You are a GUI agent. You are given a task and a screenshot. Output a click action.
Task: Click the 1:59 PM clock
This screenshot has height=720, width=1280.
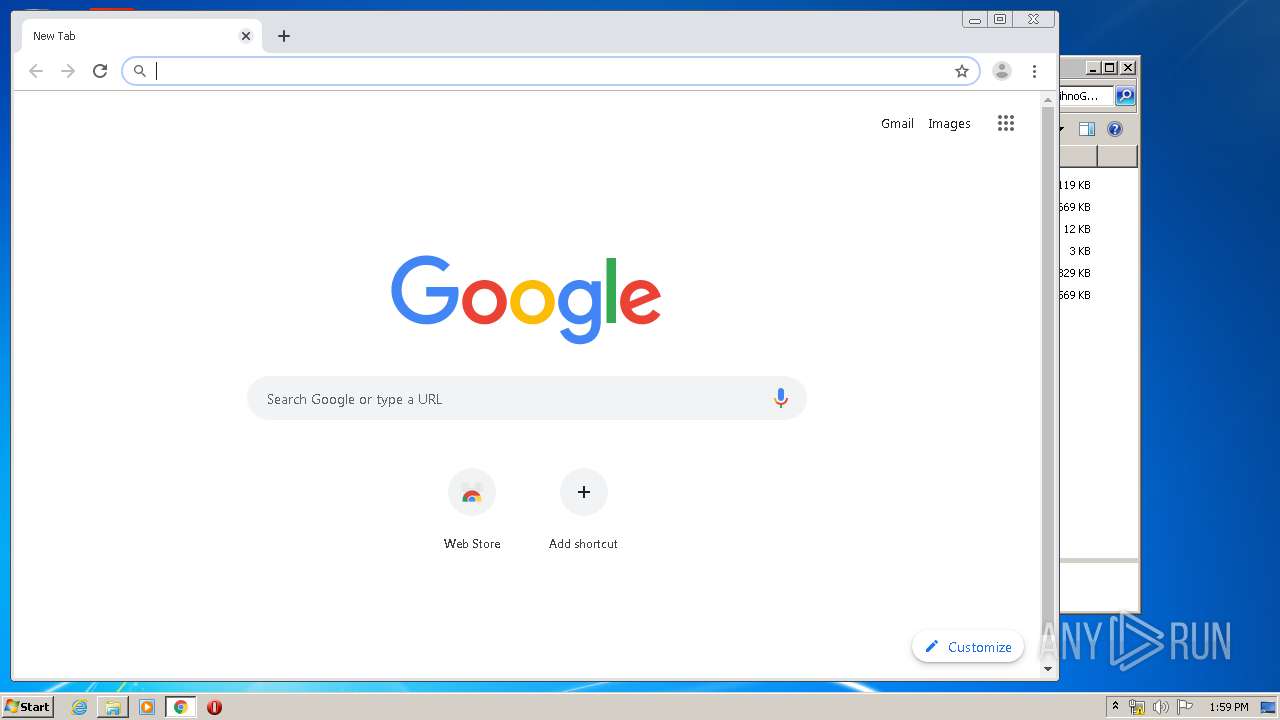click(1229, 707)
